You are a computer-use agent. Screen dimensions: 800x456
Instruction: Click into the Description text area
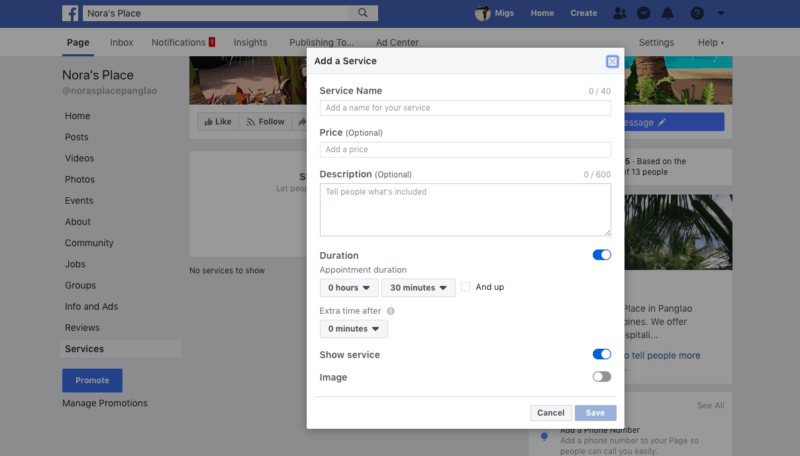point(465,210)
